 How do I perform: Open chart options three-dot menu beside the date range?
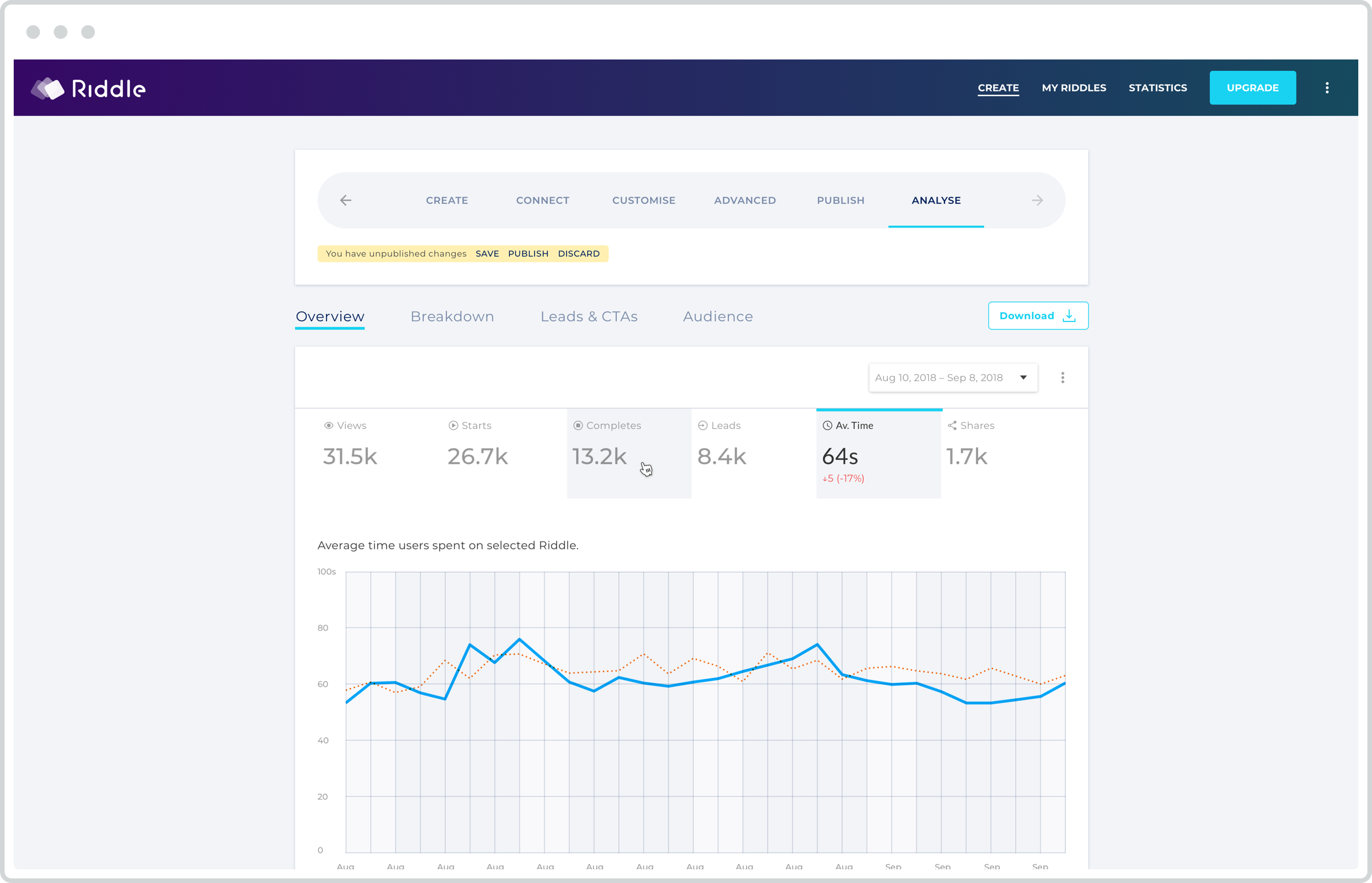tap(1062, 377)
